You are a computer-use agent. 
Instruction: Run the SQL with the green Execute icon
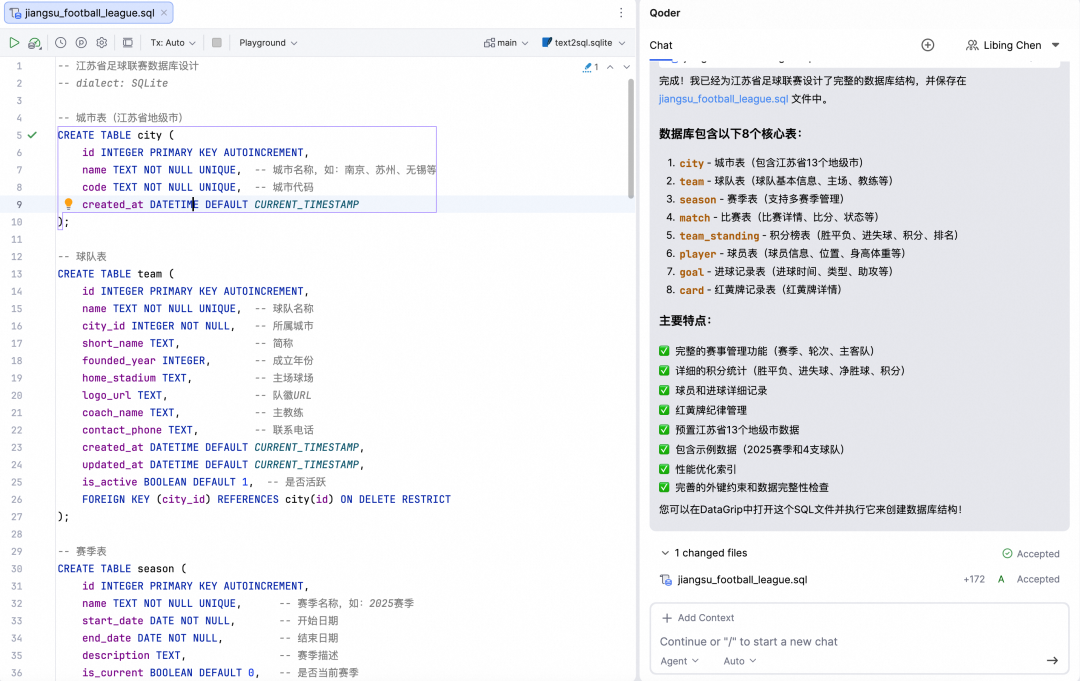[14, 43]
